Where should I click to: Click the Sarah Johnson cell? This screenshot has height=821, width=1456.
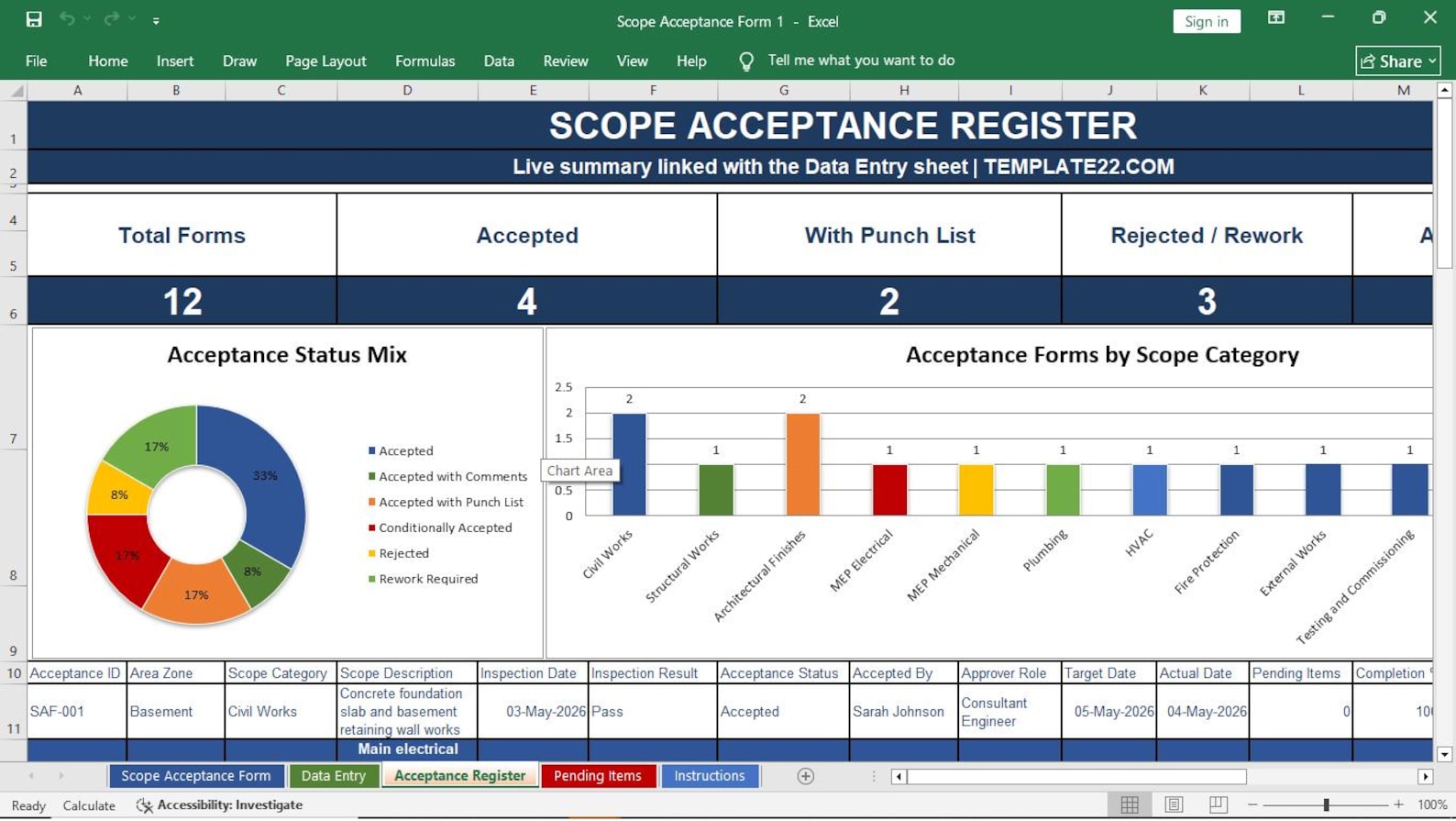click(x=904, y=712)
